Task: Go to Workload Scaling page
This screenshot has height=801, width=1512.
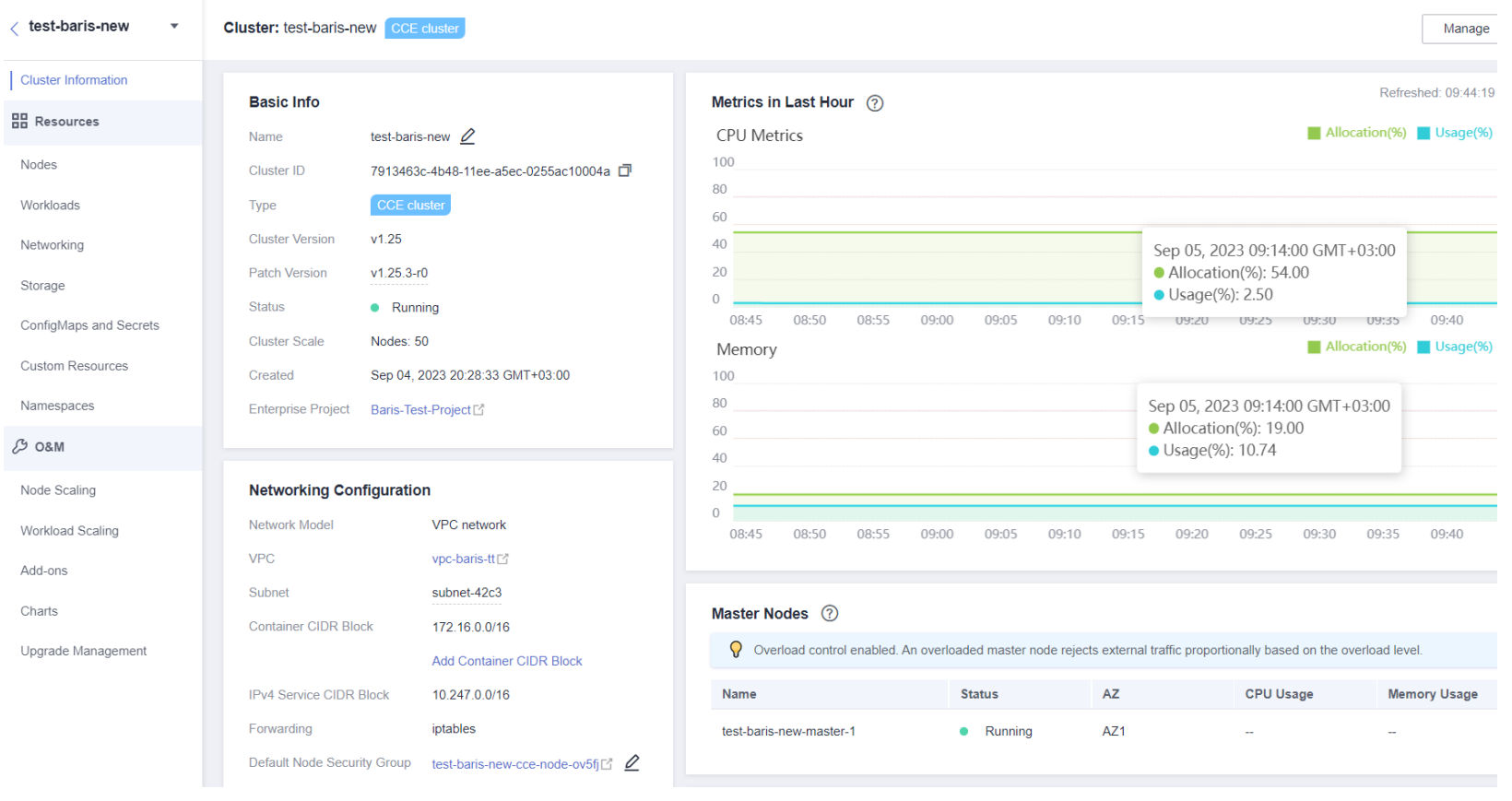Action: (69, 531)
